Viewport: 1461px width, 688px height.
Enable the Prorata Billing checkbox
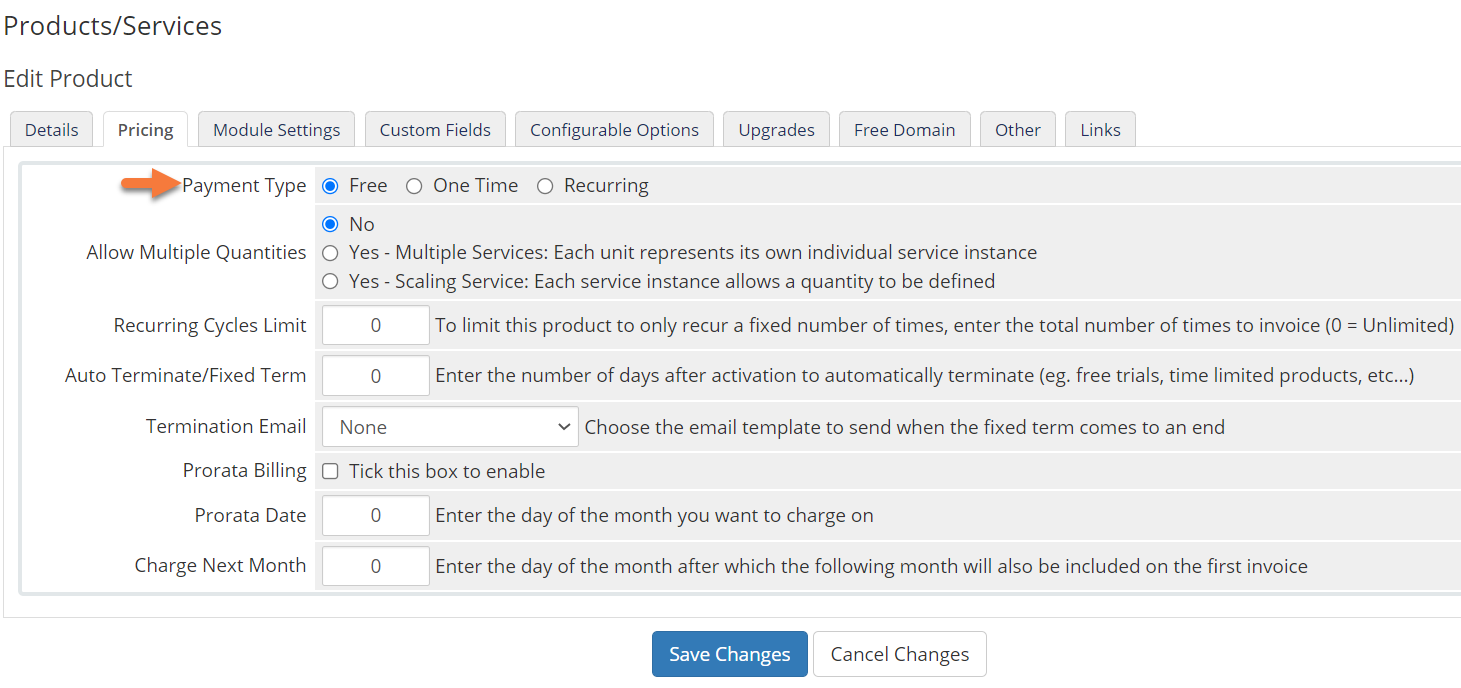(x=331, y=471)
